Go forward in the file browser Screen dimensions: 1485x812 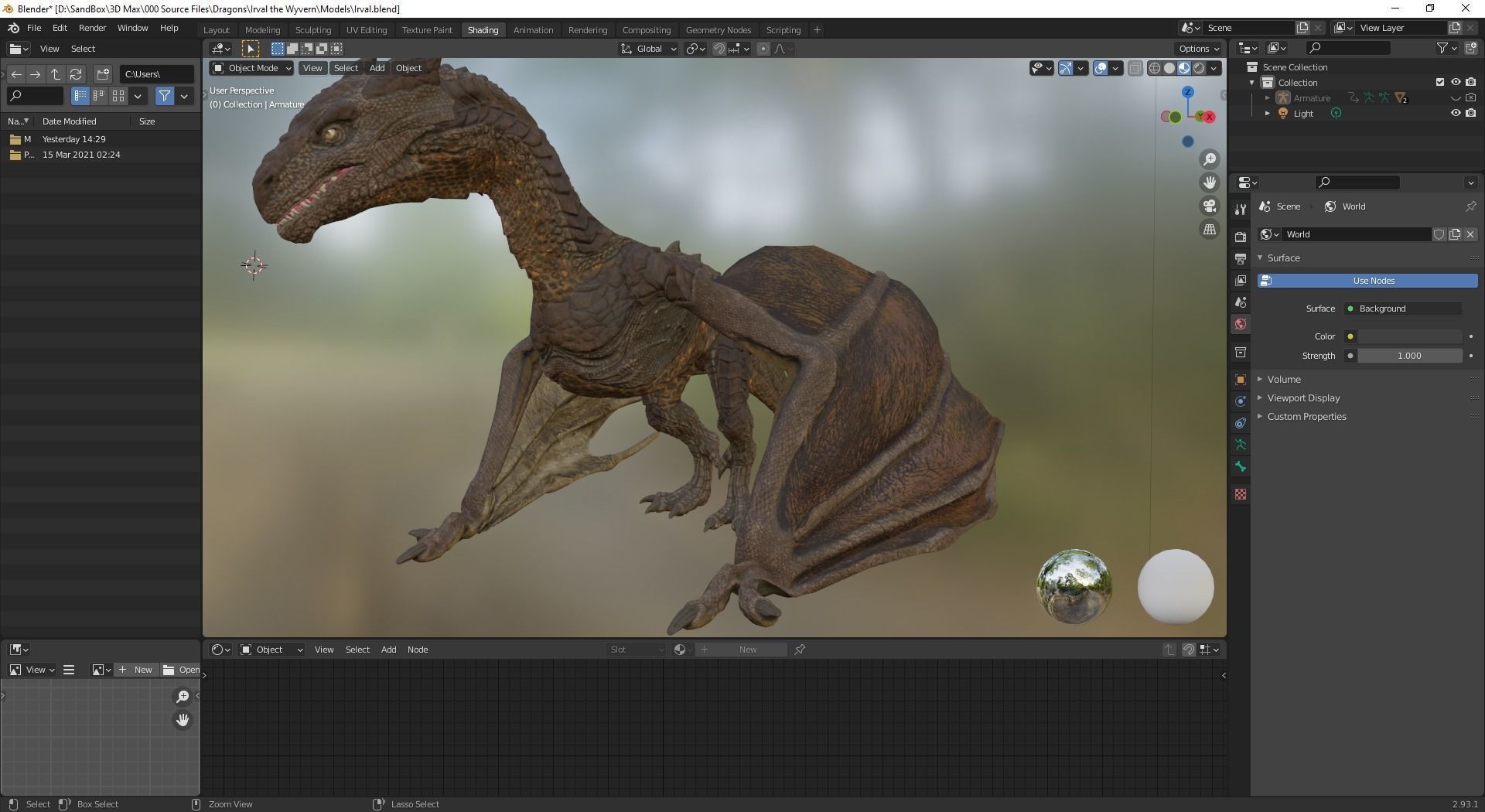click(x=36, y=74)
